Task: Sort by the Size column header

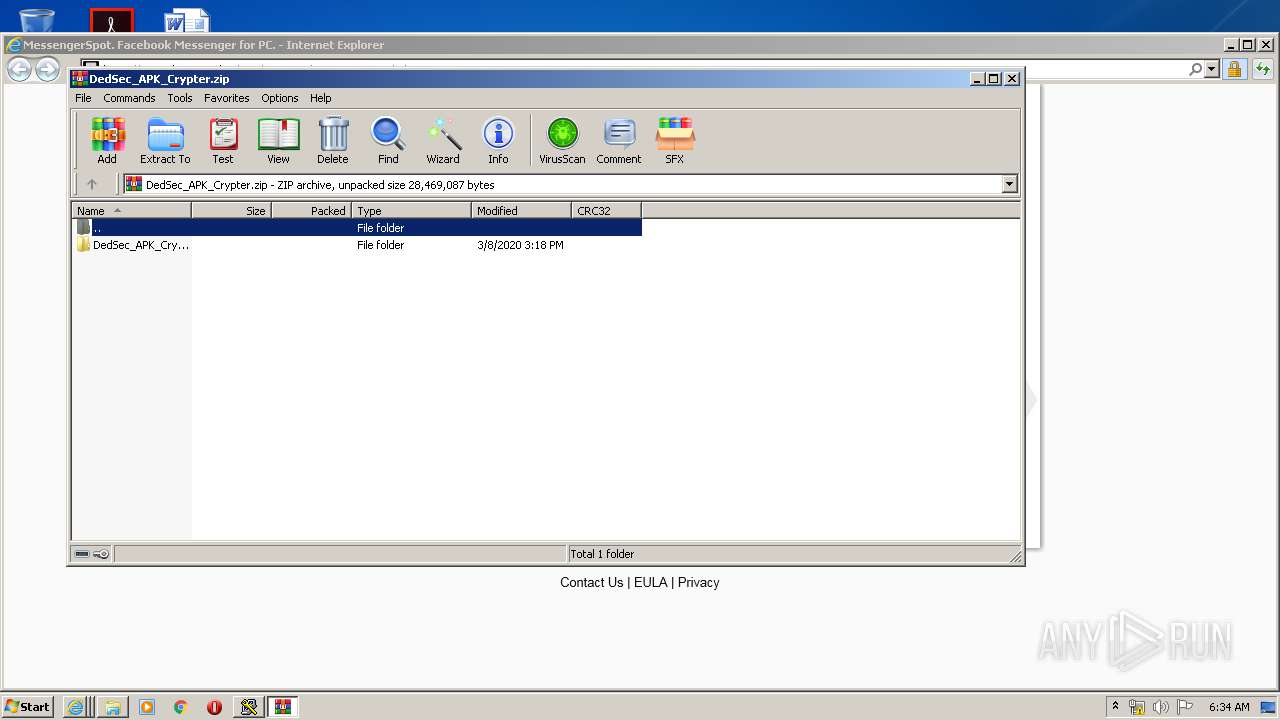Action: (x=231, y=210)
